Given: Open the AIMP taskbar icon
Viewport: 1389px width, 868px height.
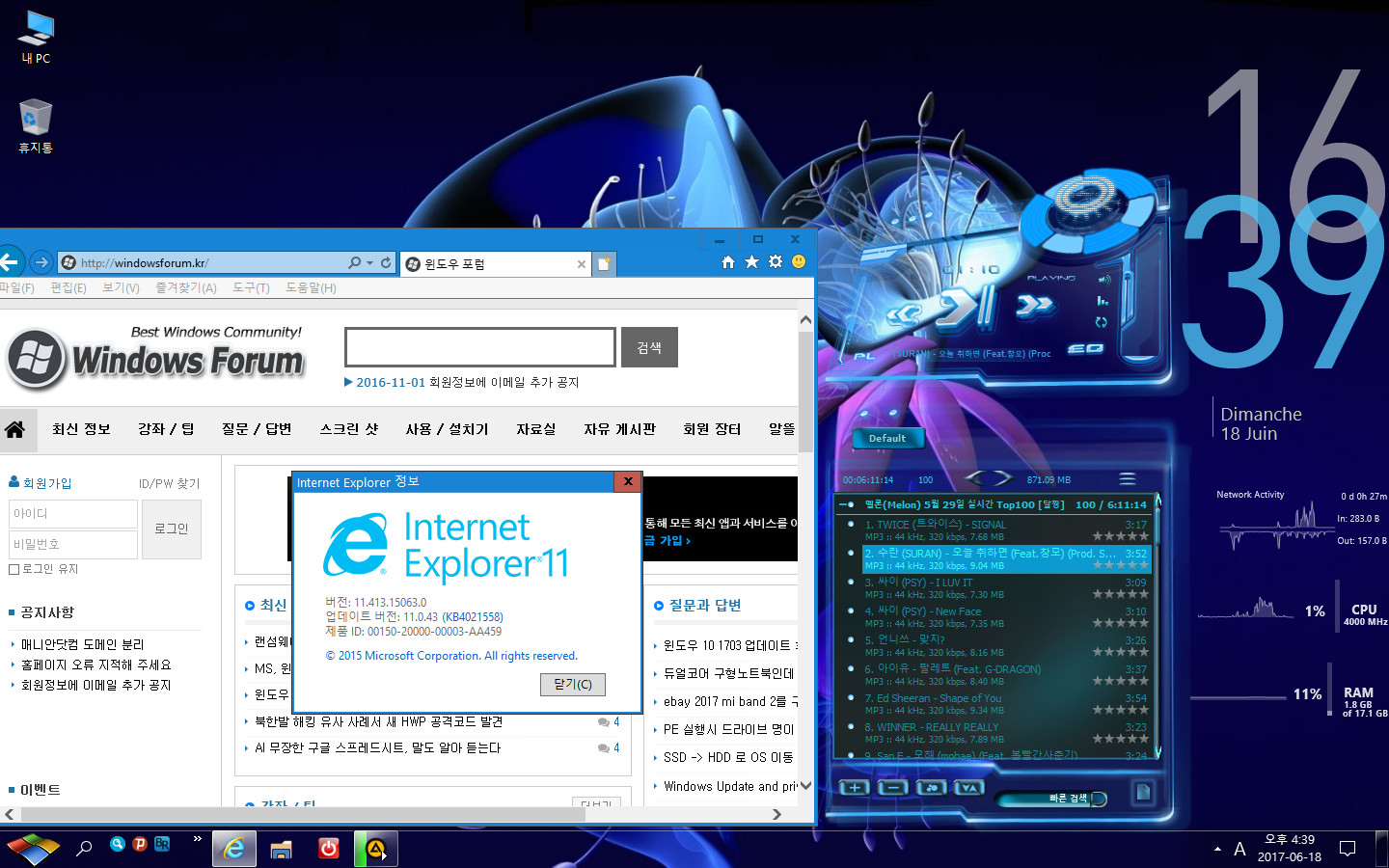Looking at the screenshot, I should [x=376, y=849].
